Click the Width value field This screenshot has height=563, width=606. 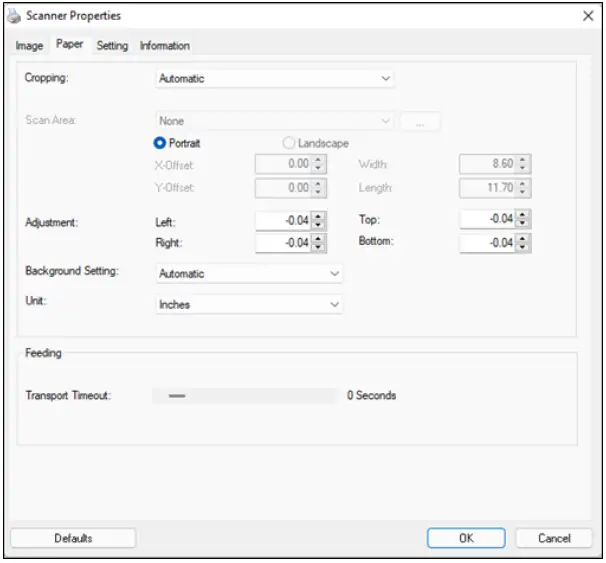coord(487,164)
